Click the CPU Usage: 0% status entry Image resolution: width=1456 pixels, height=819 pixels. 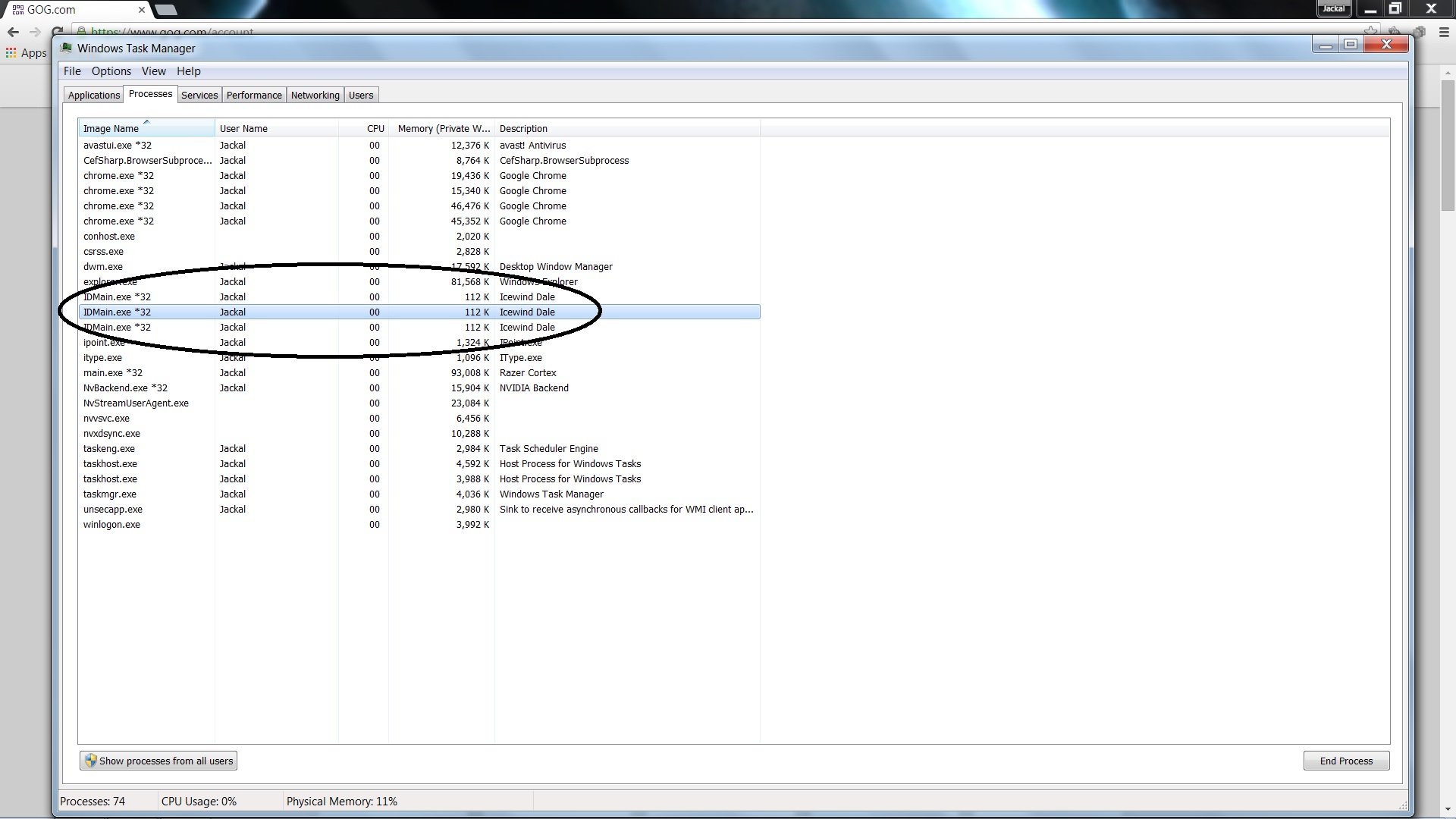pyautogui.click(x=199, y=802)
